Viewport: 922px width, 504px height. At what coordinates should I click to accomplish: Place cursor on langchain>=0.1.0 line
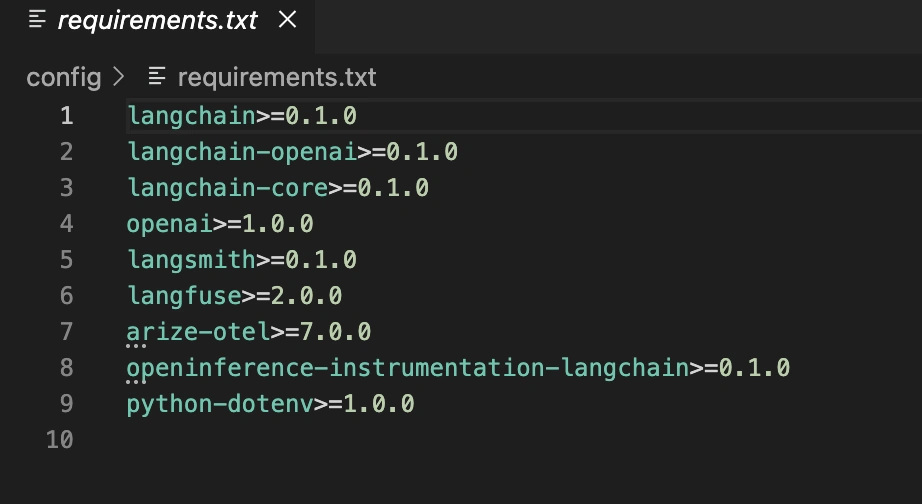click(242, 115)
